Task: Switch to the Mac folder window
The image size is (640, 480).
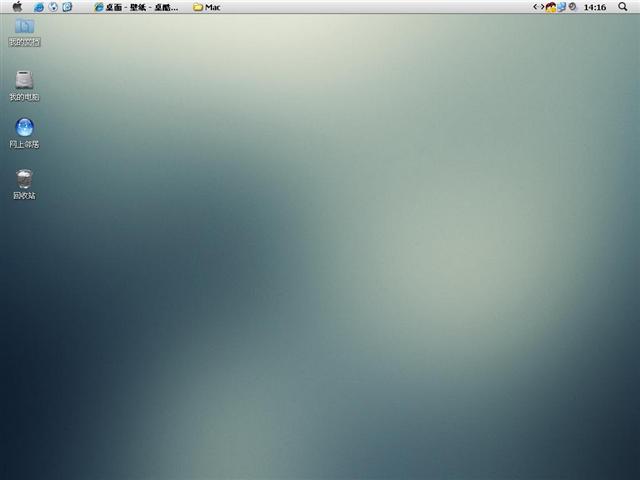Action: pyautogui.click(x=207, y=7)
